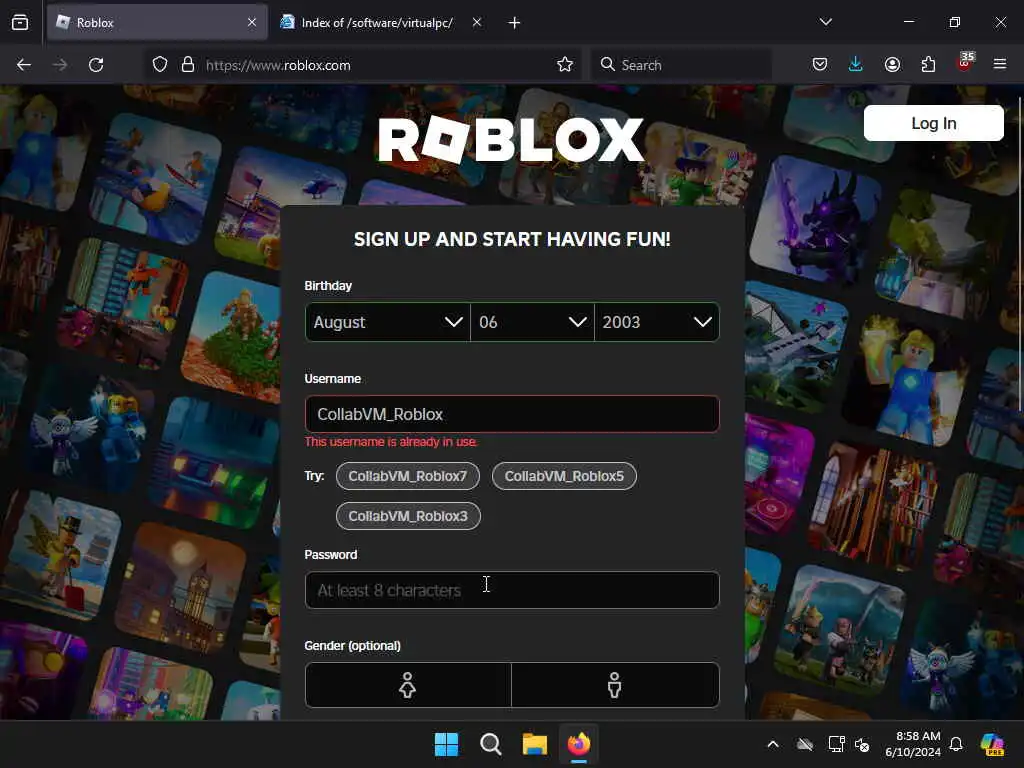Click the Firefox View icon in the tab bar
The height and width of the screenshot is (768, 1024).
point(20,23)
